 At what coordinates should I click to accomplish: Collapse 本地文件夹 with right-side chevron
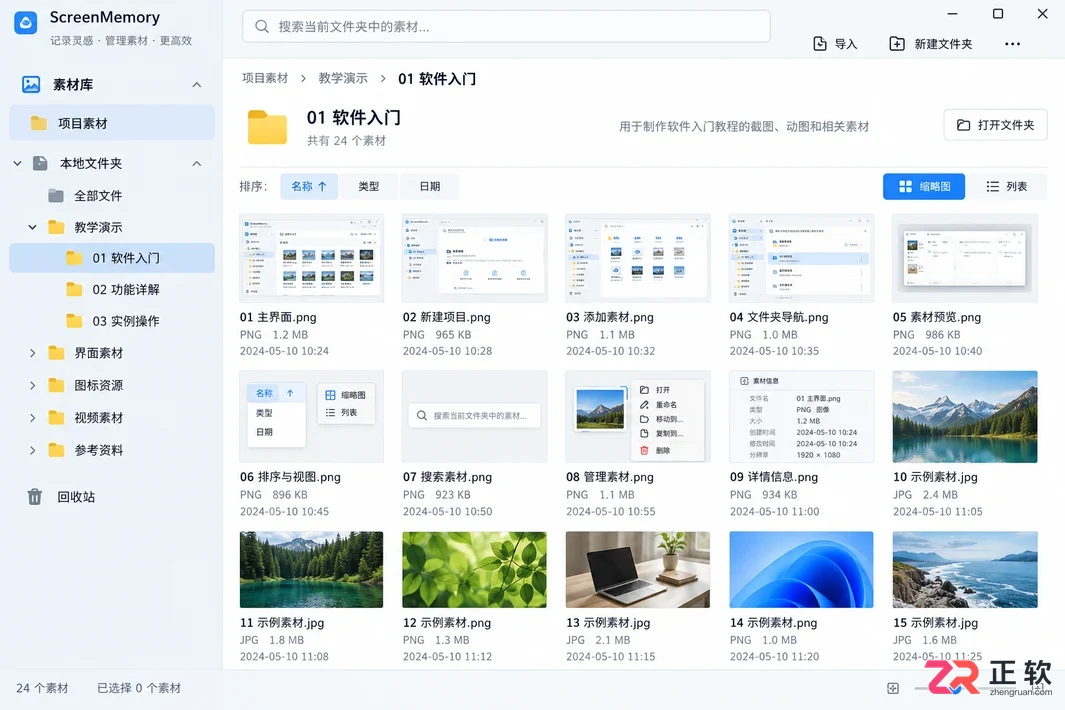(x=196, y=164)
